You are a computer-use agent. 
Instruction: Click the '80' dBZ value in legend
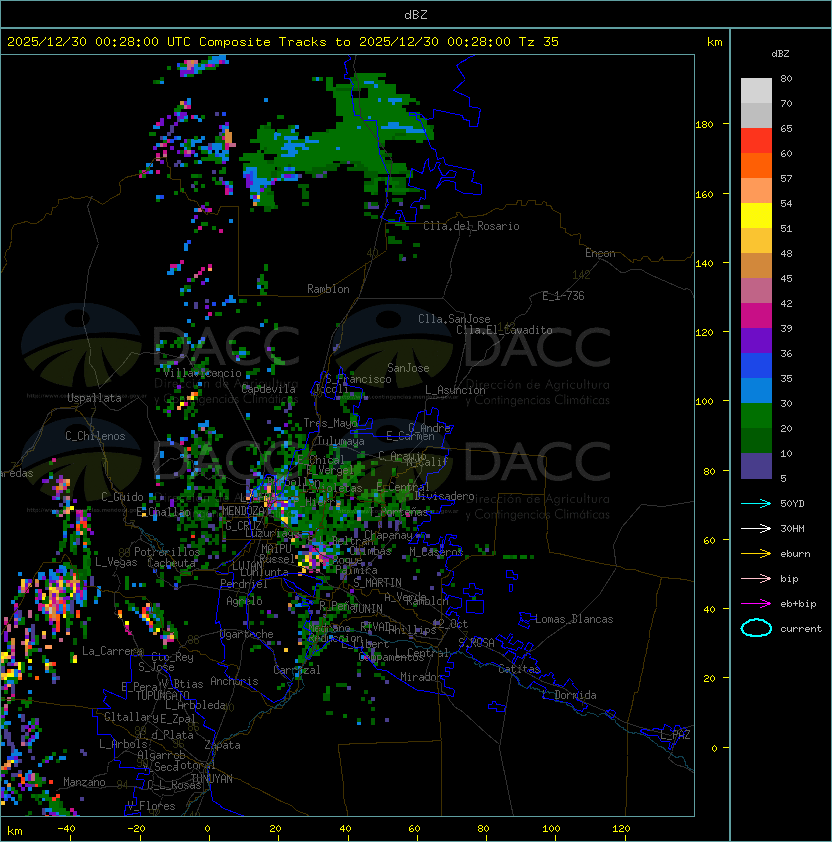pos(786,78)
